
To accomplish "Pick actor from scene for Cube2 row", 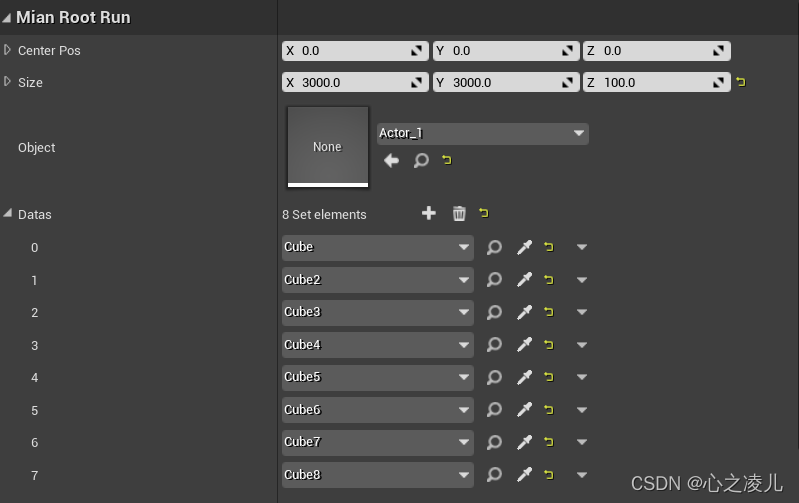I will pyautogui.click(x=524, y=280).
